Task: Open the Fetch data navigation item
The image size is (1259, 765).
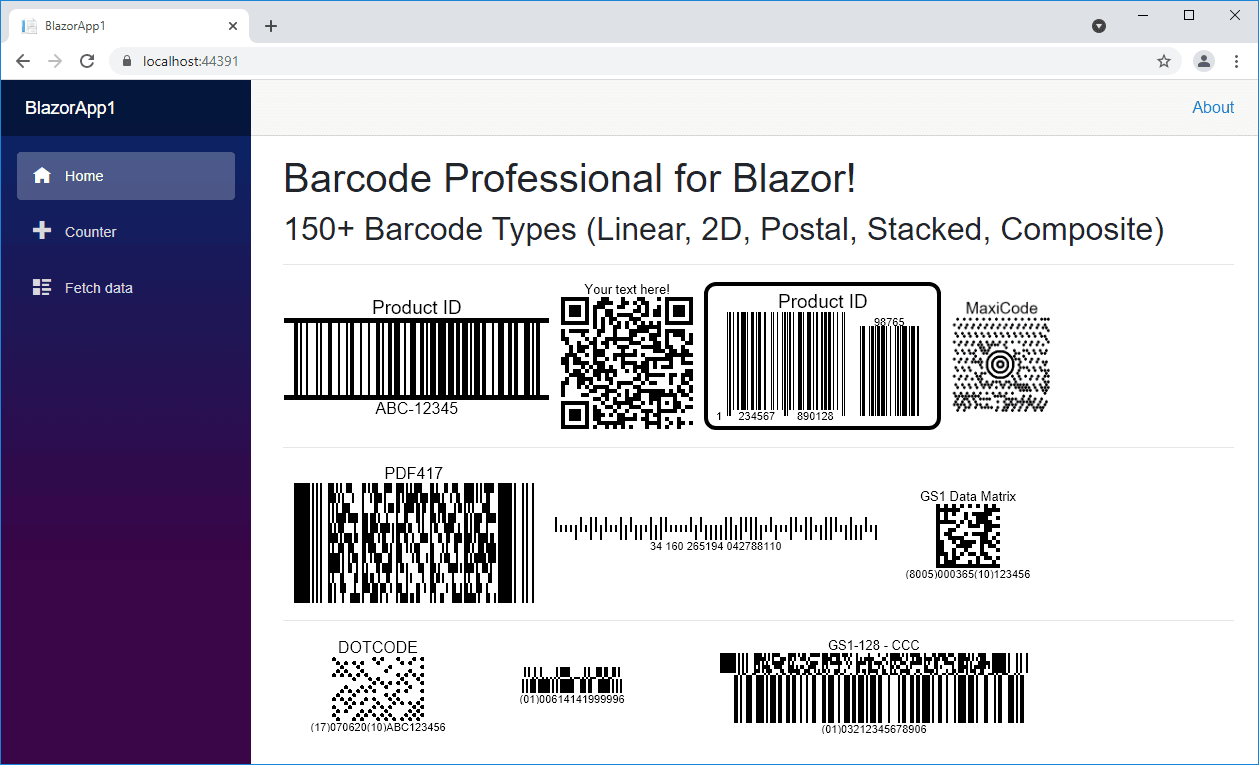Action: click(126, 288)
